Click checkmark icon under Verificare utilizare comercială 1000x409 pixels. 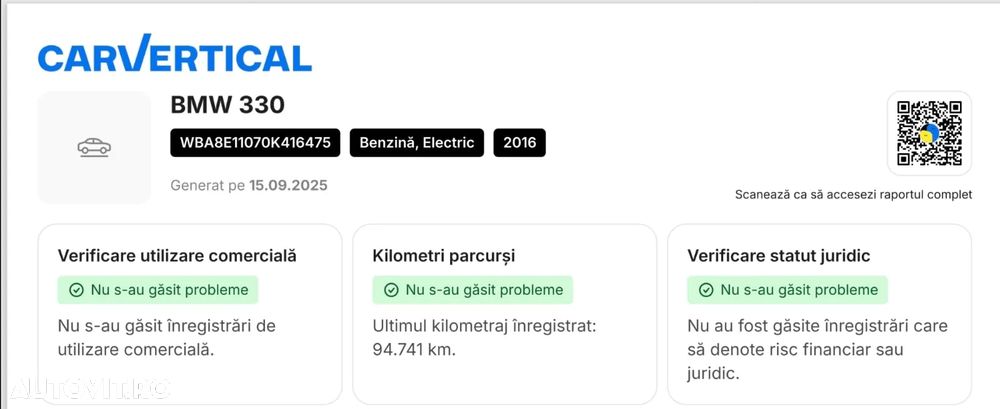click(76, 290)
